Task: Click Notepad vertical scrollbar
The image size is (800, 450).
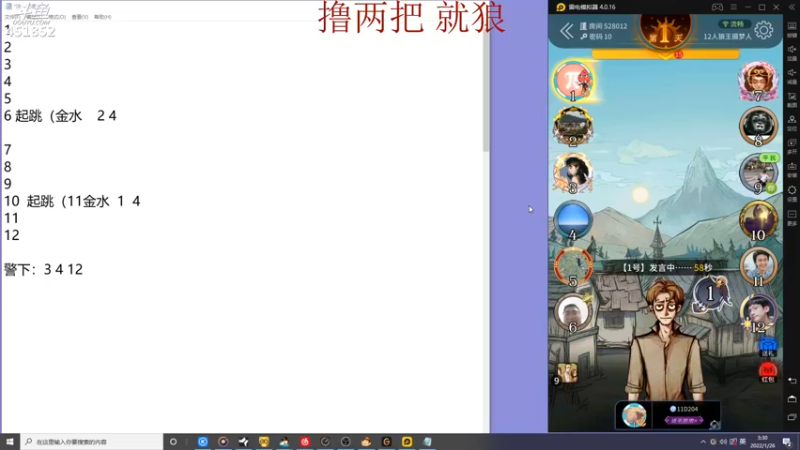Action: tap(486, 87)
